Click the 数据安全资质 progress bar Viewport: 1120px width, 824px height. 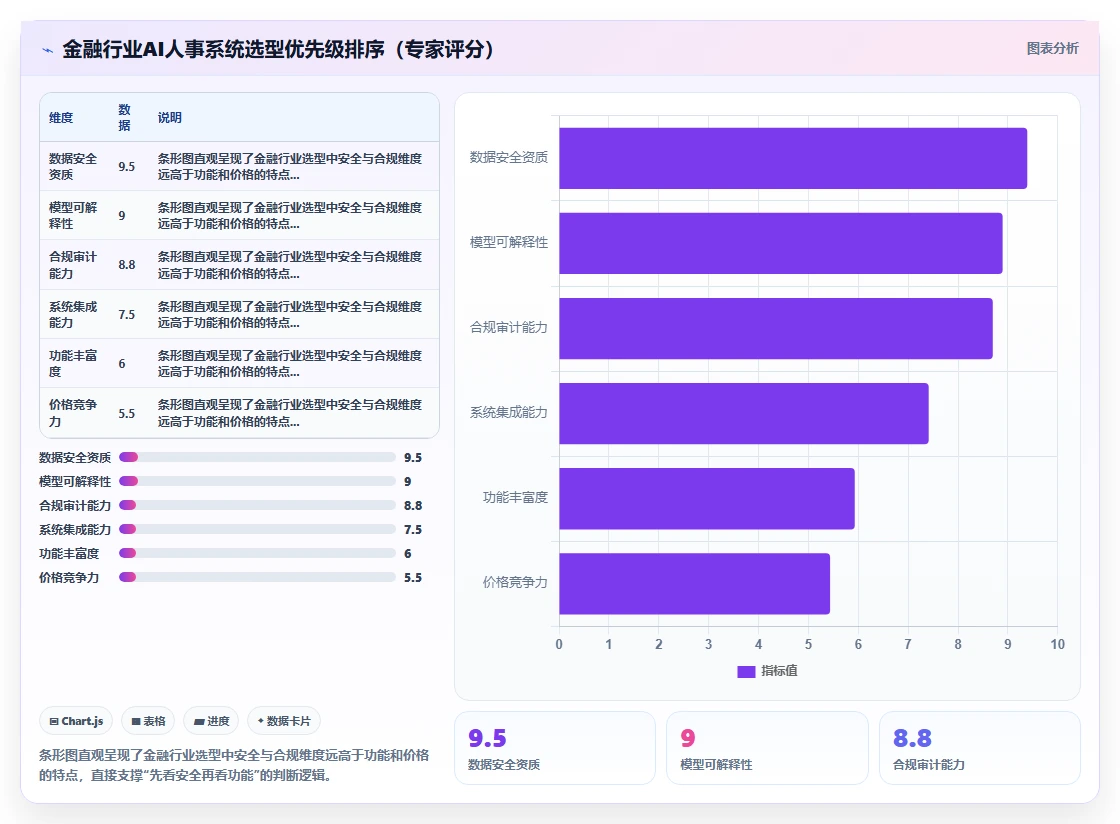pyautogui.click(x=257, y=457)
